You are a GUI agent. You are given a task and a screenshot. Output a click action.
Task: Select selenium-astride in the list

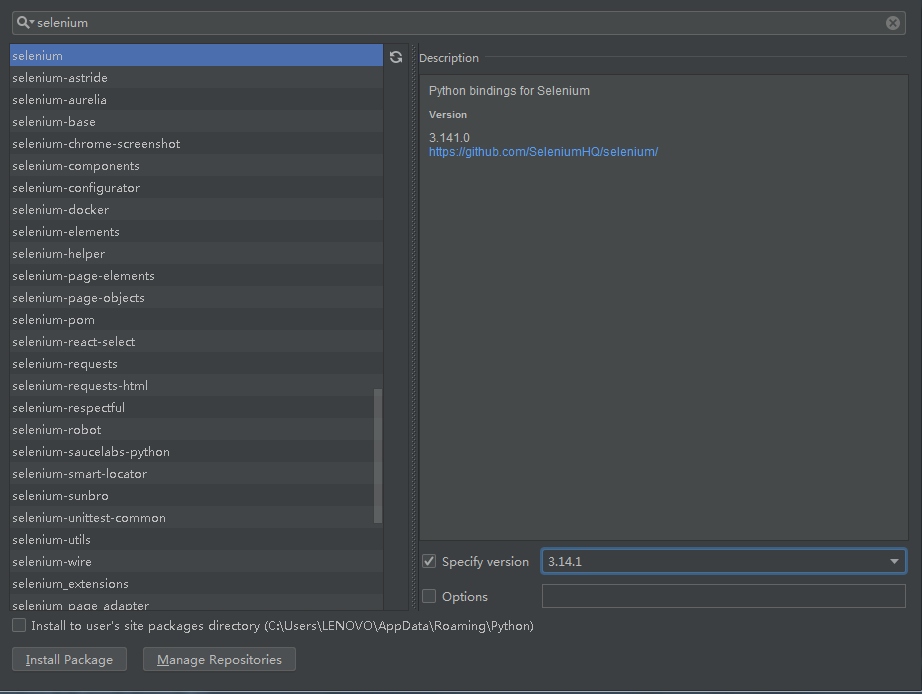(196, 78)
